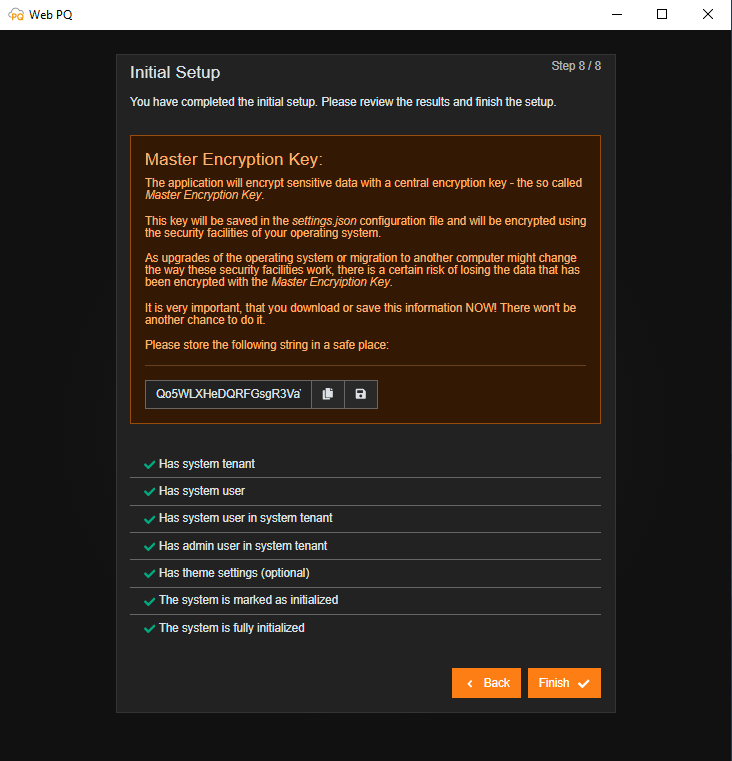Click the checkmark next to "Has system user"
This screenshot has width=732, height=761.
click(x=149, y=491)
